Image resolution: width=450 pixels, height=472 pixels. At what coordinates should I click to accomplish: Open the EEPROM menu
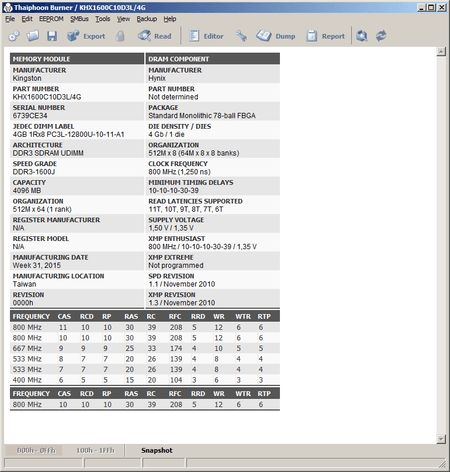click(51, 19)
